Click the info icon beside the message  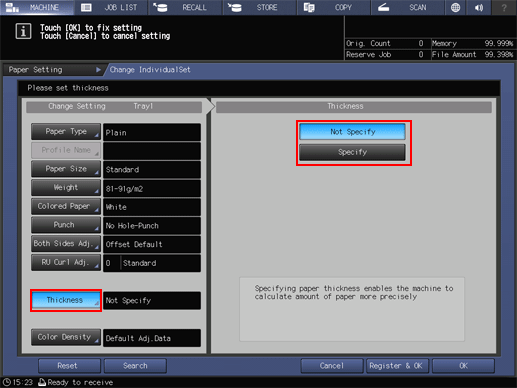tap(23, 31)
